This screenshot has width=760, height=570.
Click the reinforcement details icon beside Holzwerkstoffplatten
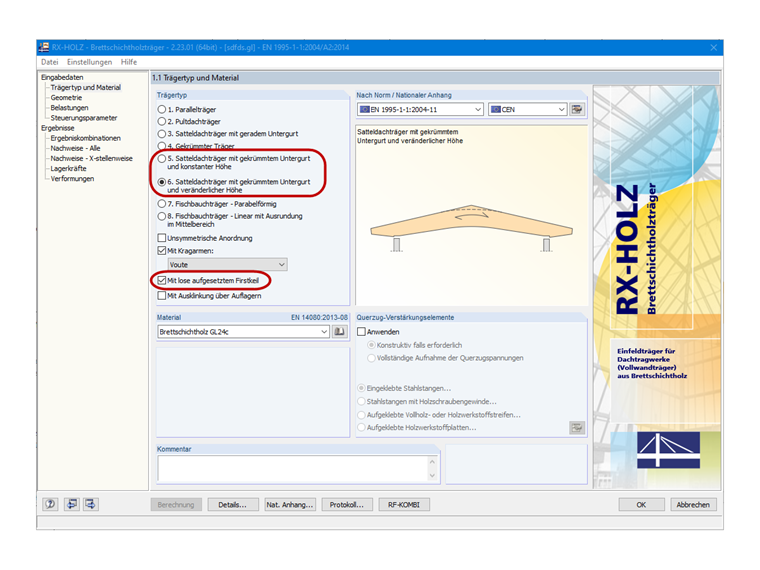[577, 428]
